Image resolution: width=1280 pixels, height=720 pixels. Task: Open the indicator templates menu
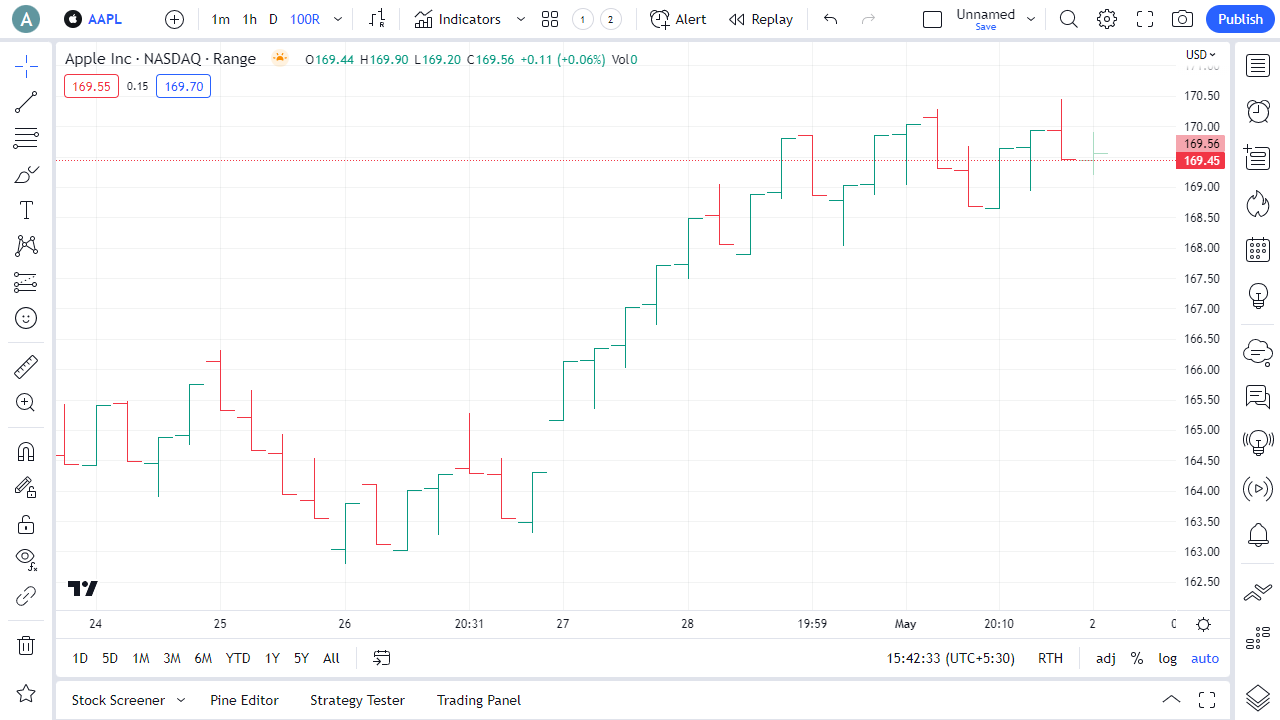(x=549, y=19)
